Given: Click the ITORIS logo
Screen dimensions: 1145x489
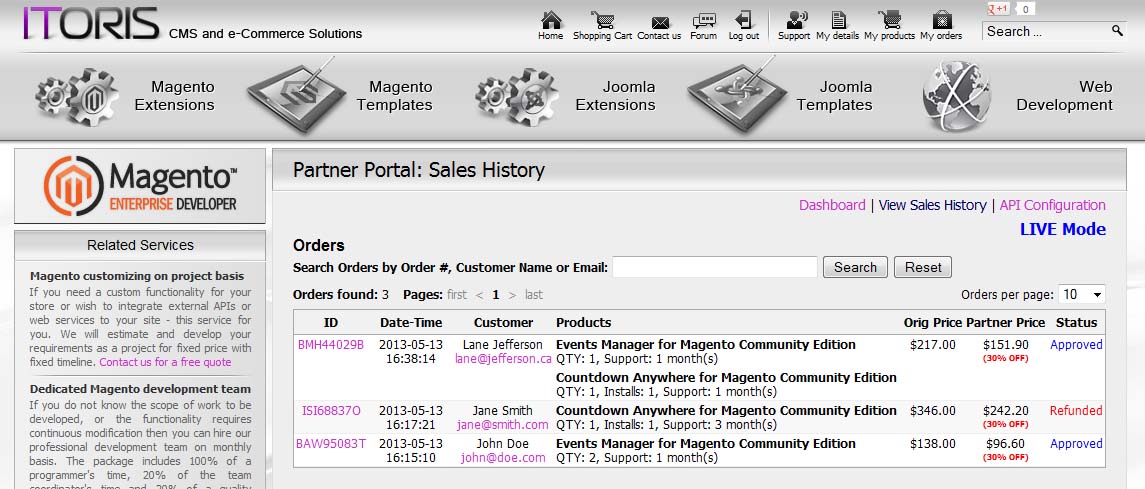Looking at the screenshot, I should tap(91, 23).
